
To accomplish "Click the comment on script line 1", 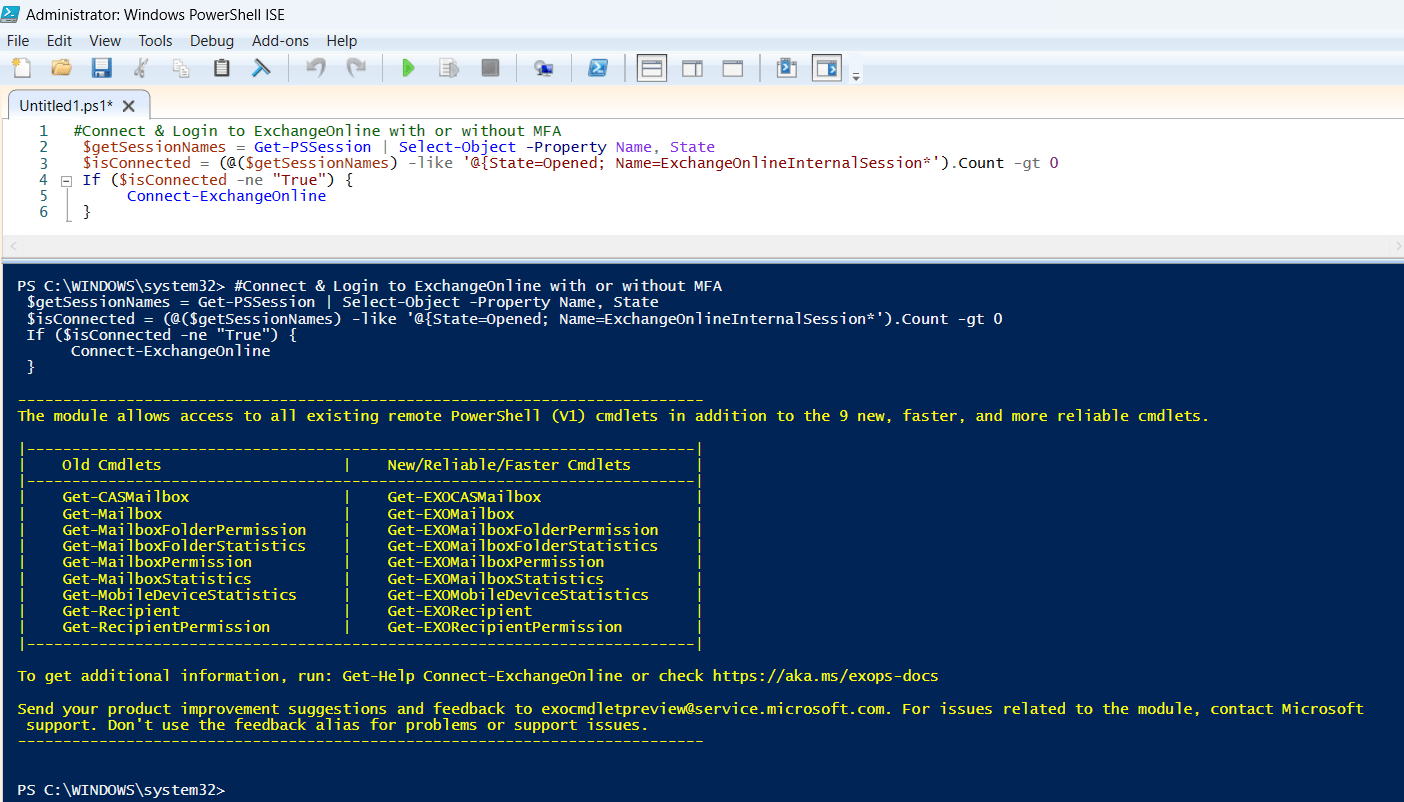I will 317,131.
